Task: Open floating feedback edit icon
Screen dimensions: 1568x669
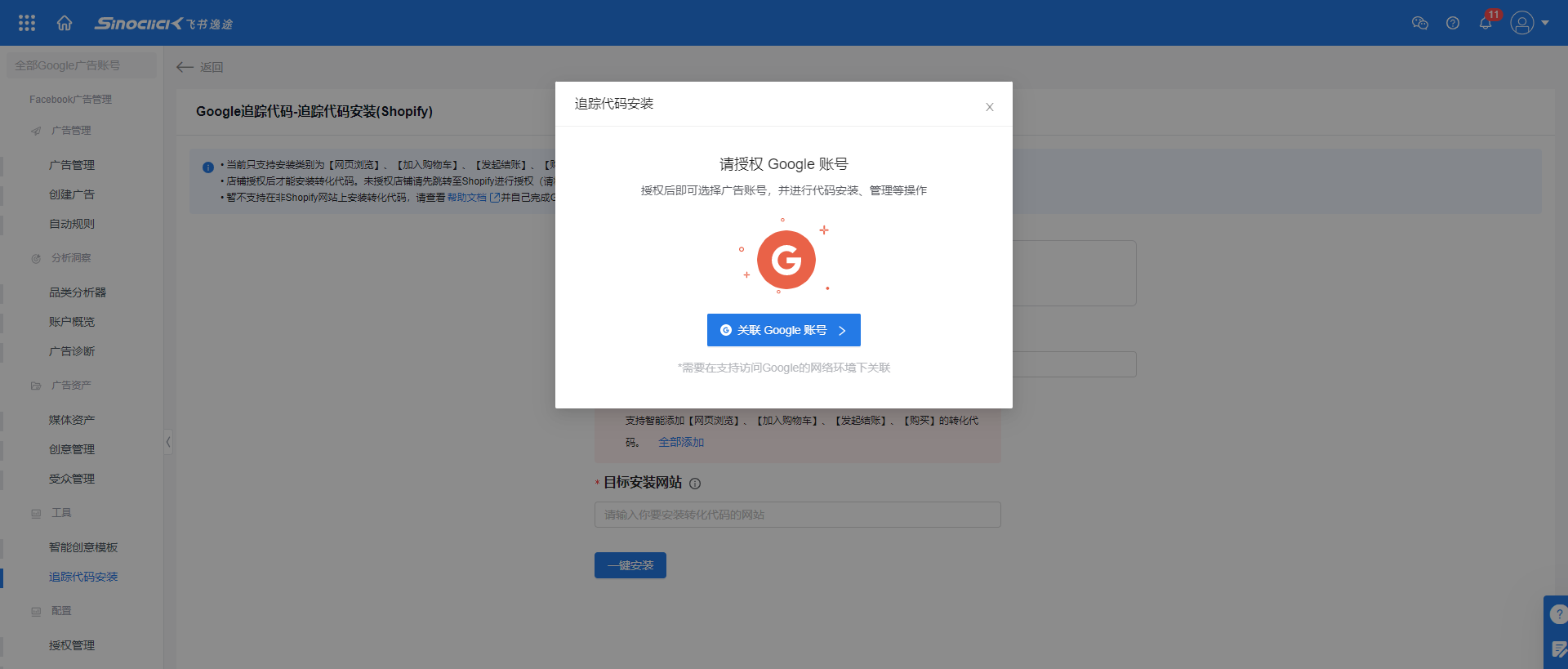Action: tap(1558, 650)
